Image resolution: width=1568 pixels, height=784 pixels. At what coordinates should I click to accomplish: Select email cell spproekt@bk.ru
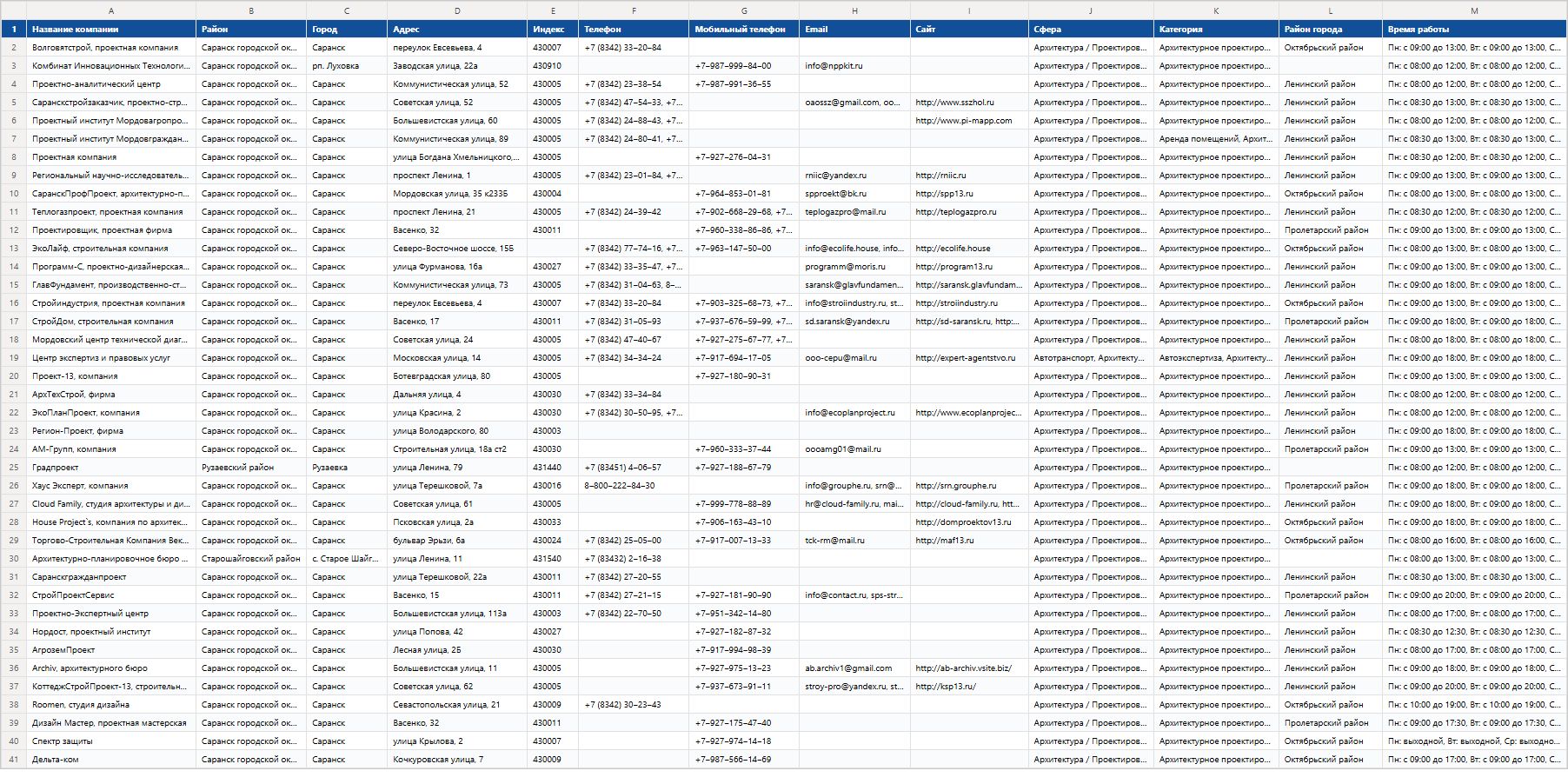tap(854, 194)
